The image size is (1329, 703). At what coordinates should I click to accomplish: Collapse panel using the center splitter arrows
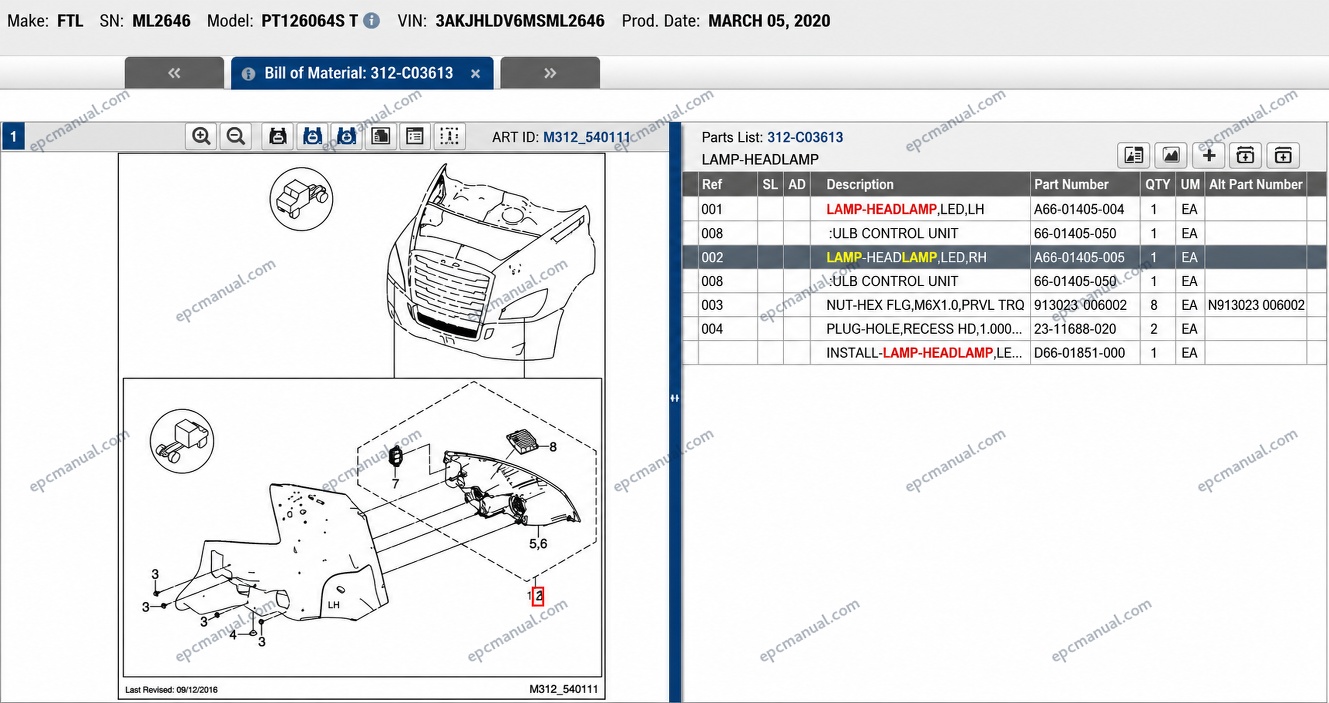[675, 398]
